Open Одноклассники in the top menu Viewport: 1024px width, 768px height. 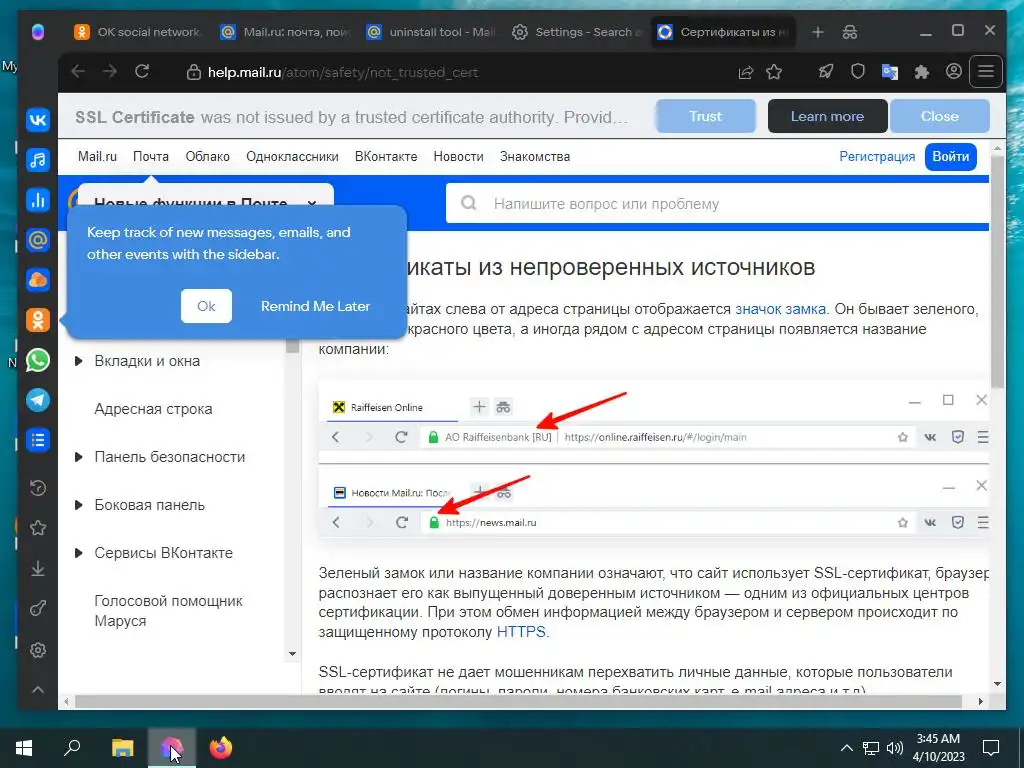(x=292, y=157)
